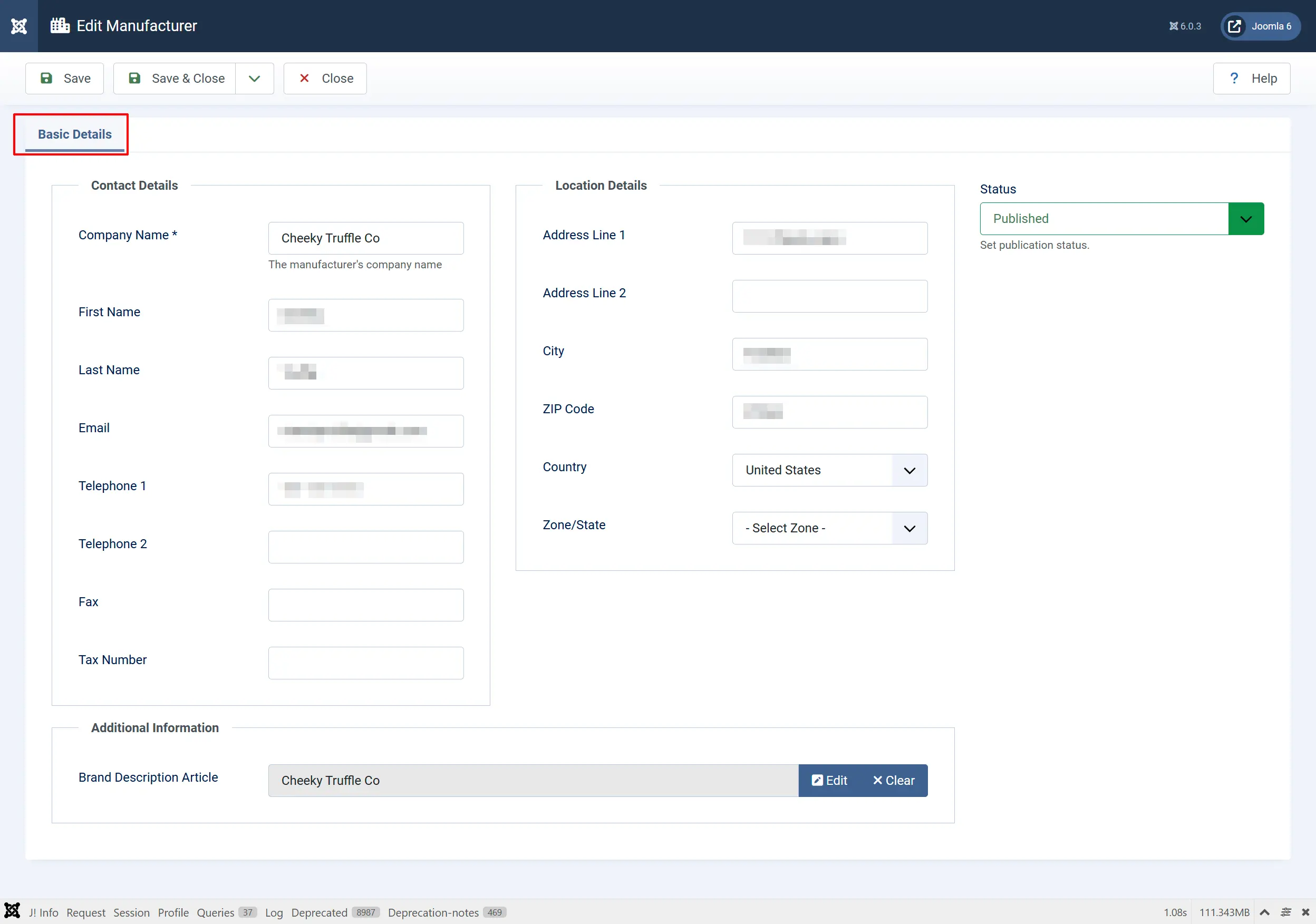Viewport: 1316px width, 924px height.
Task: Open the Deprecated debug tab
Action: click(335, 912)
